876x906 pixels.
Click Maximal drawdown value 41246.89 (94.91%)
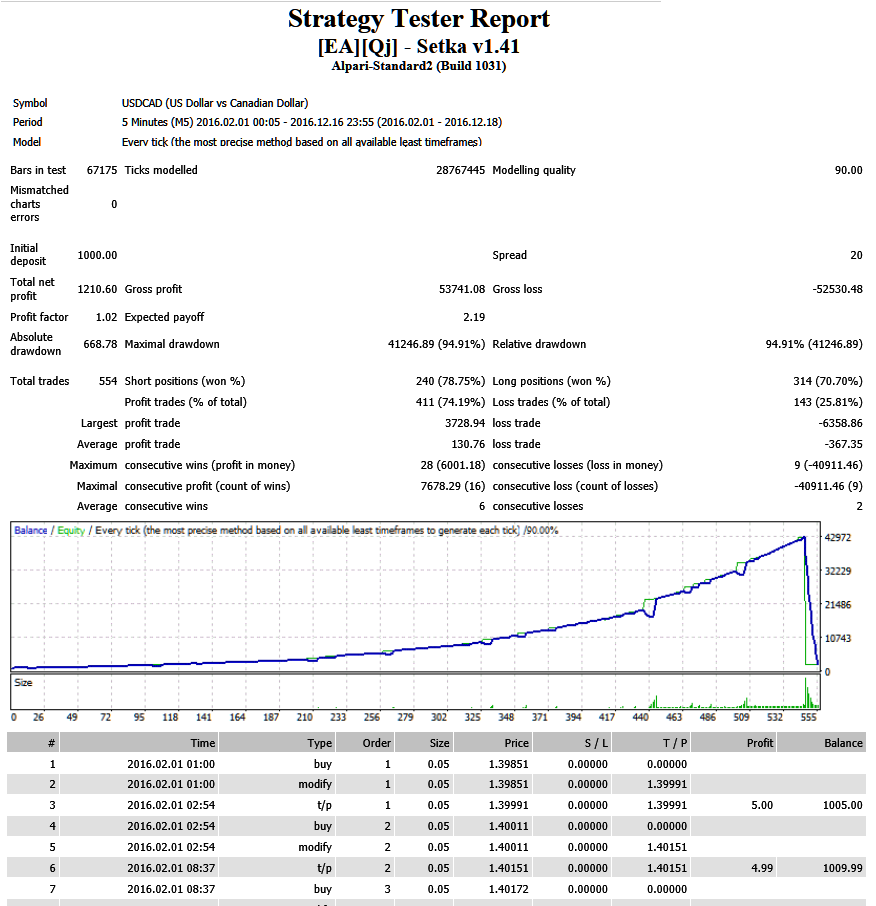tap(436, 344)
